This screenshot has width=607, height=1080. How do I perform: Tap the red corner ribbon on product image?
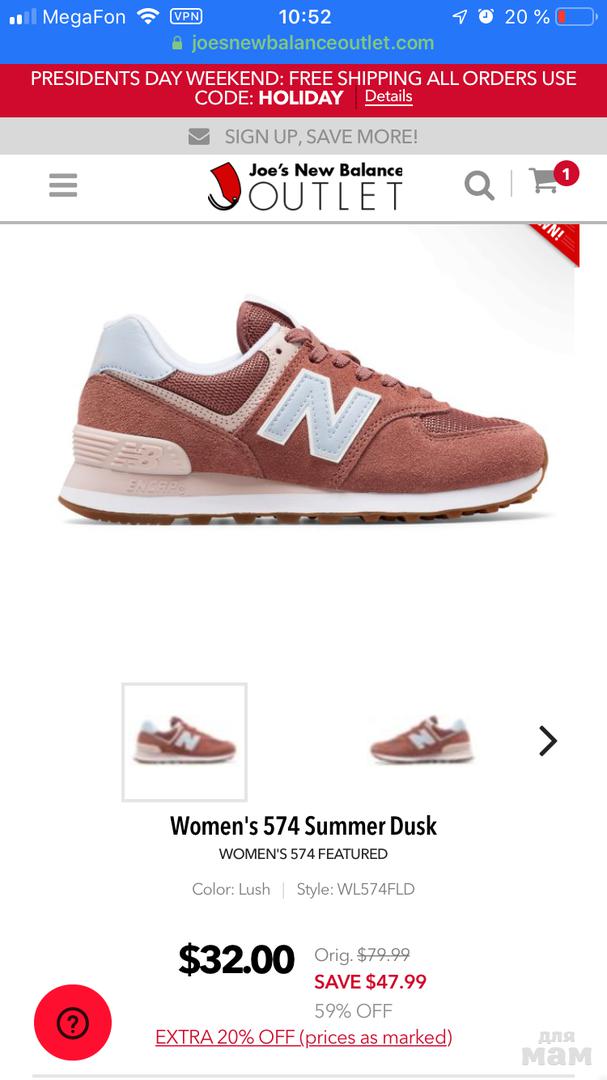click(x=557, y=242)
